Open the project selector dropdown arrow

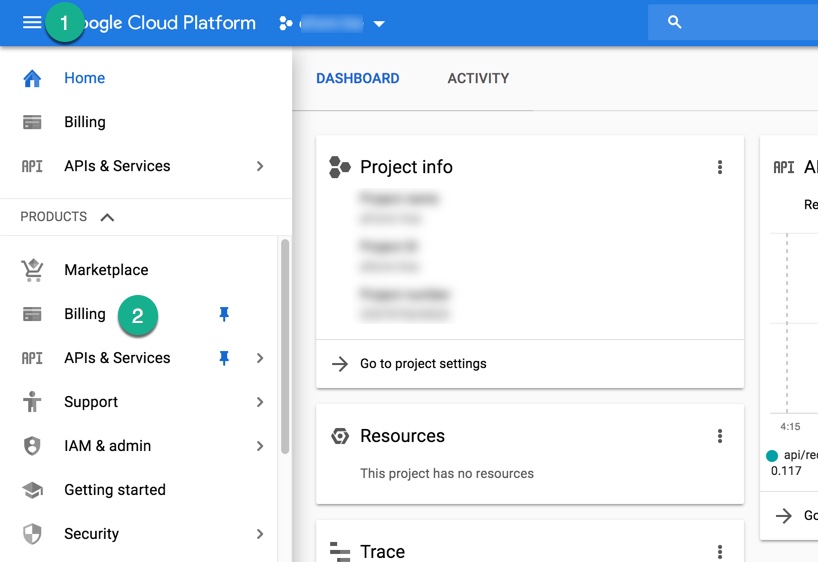pyautogui.click(x=379, y=24)
